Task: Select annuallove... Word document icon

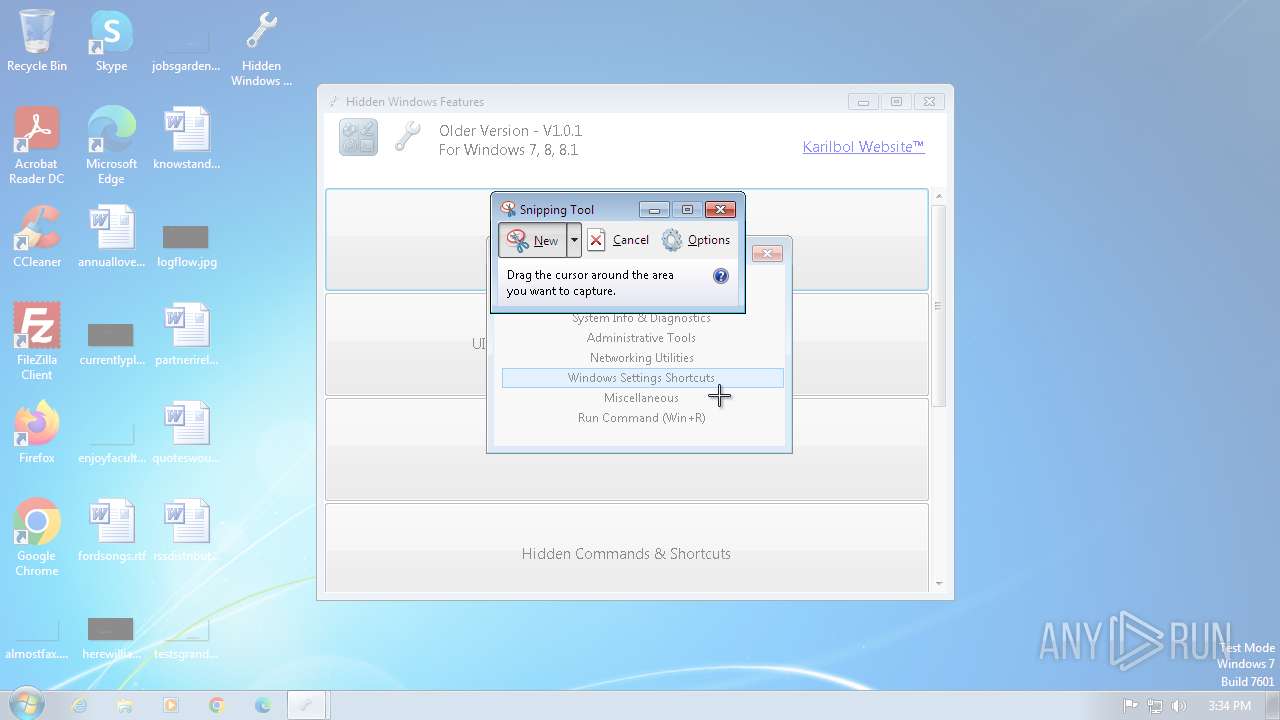Action: pyautogui.click(x=111, y=237)
